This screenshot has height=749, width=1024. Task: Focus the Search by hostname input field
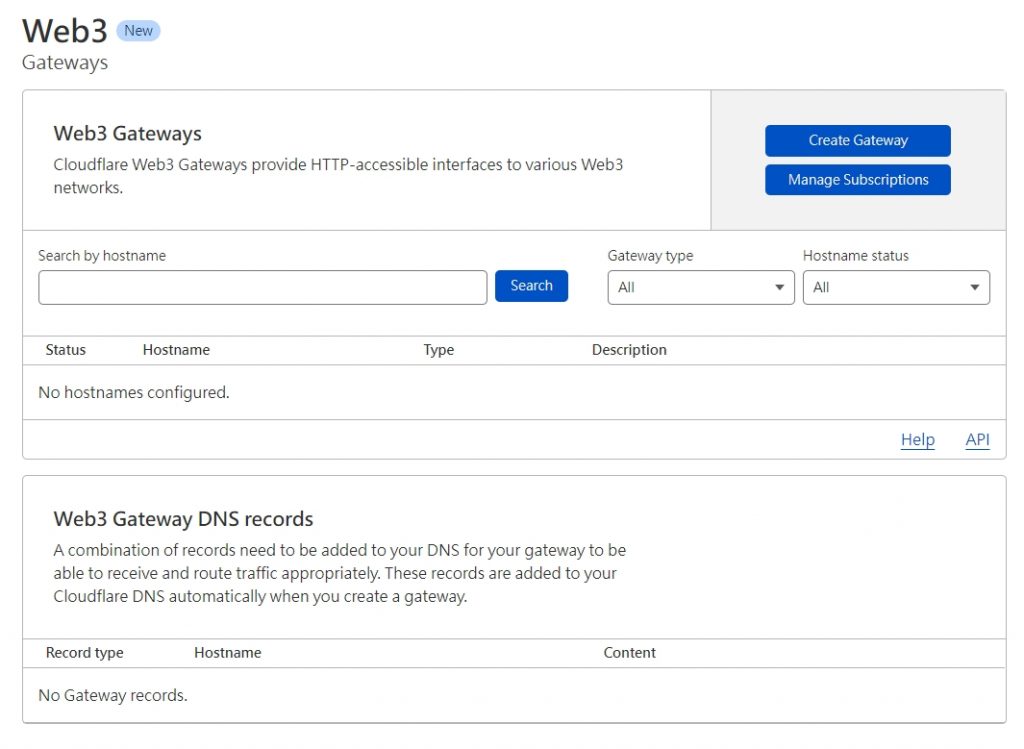(262, 287)
